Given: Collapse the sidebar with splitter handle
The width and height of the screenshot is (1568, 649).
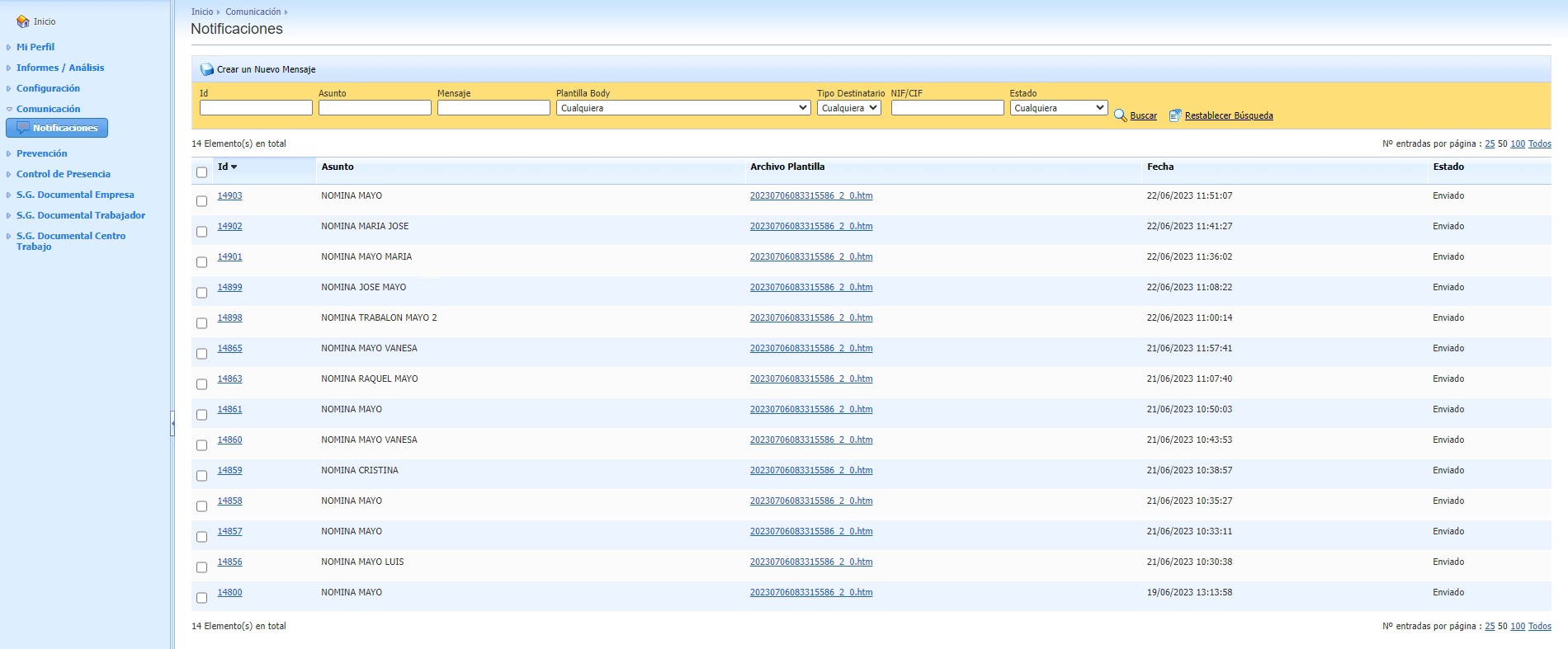Looking at the screenshot, I should coord(172,423).
